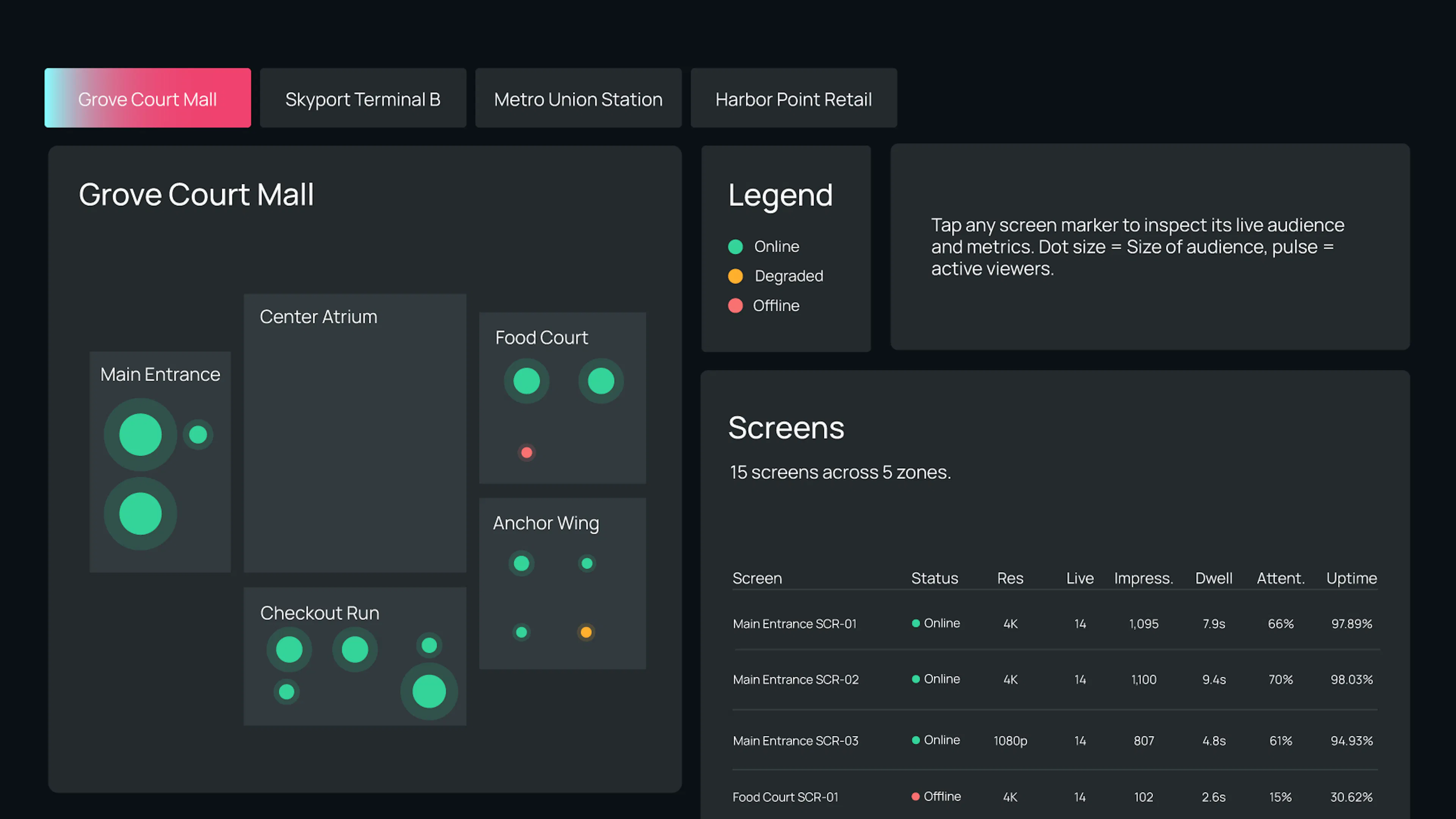Click the Grove Court Mall map heading
Viewport: 1456px width, 819px height.
point(196,195)
